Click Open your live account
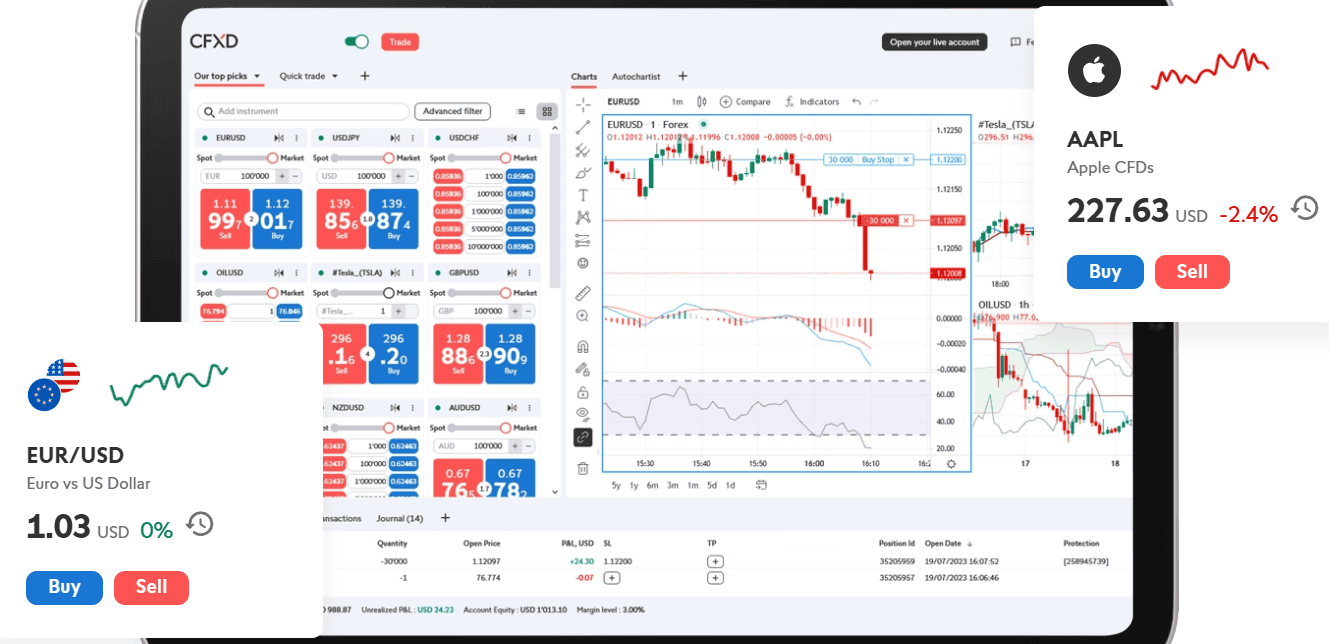This screenshot has height=644, width=1329. pos(933,42)
